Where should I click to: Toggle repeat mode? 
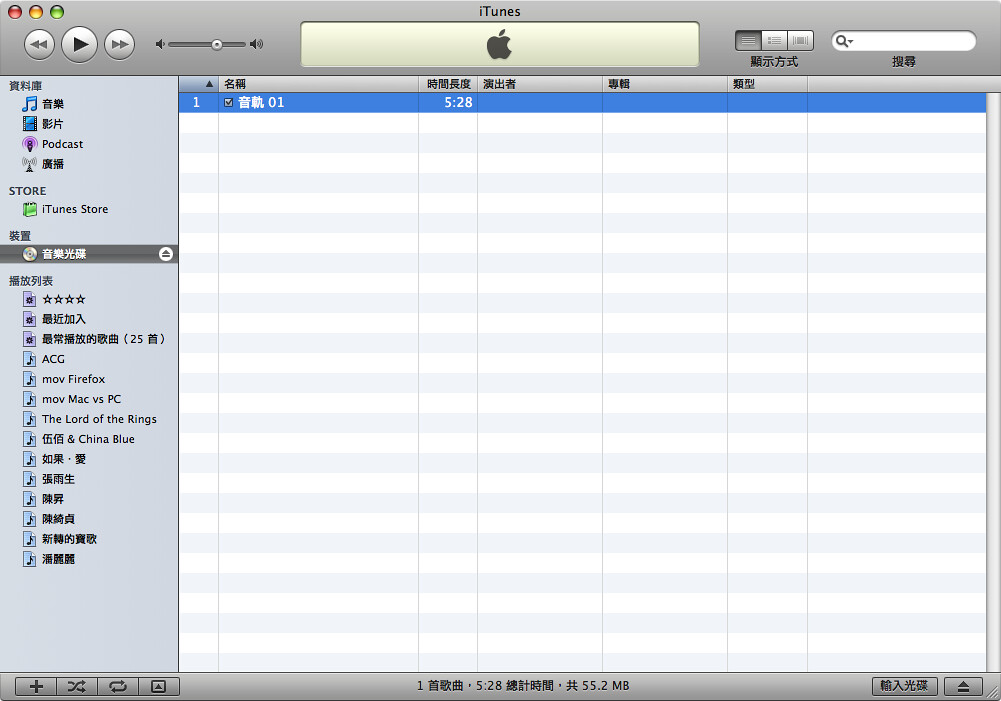(x=117, y=686)
